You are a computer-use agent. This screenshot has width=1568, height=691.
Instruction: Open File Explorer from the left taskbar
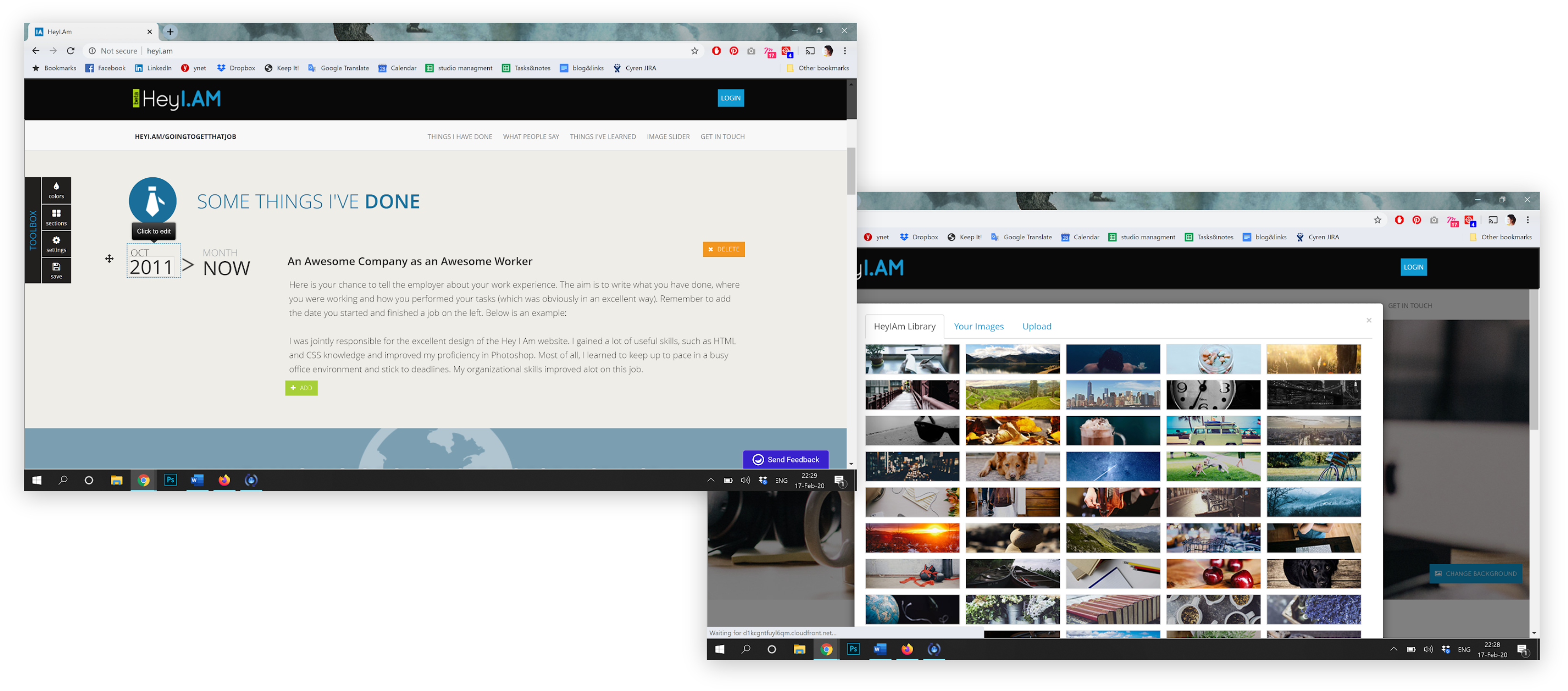(x=116, y=480)
